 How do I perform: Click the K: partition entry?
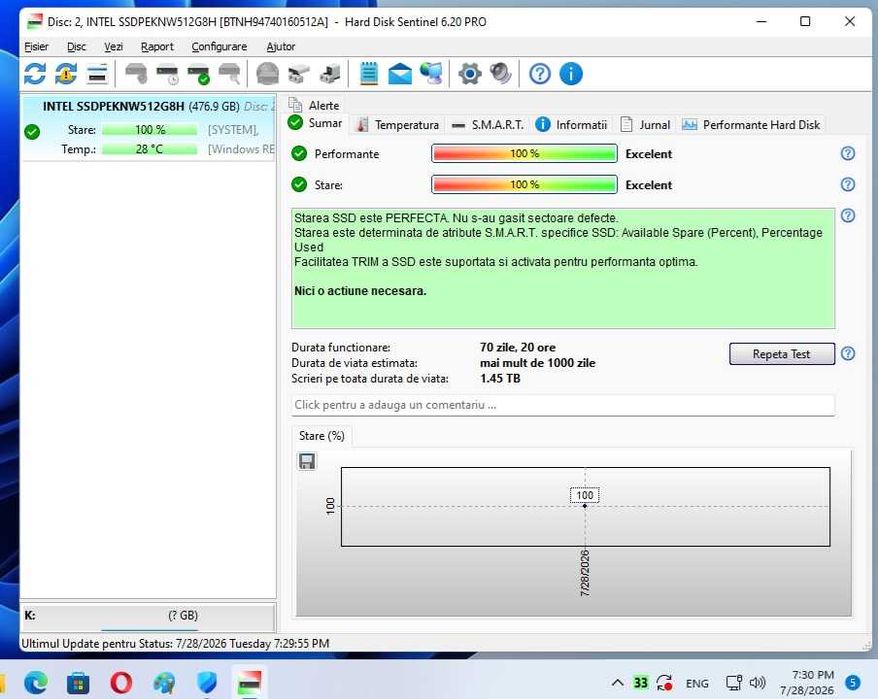pyautogui.click(x=148, y=616)
